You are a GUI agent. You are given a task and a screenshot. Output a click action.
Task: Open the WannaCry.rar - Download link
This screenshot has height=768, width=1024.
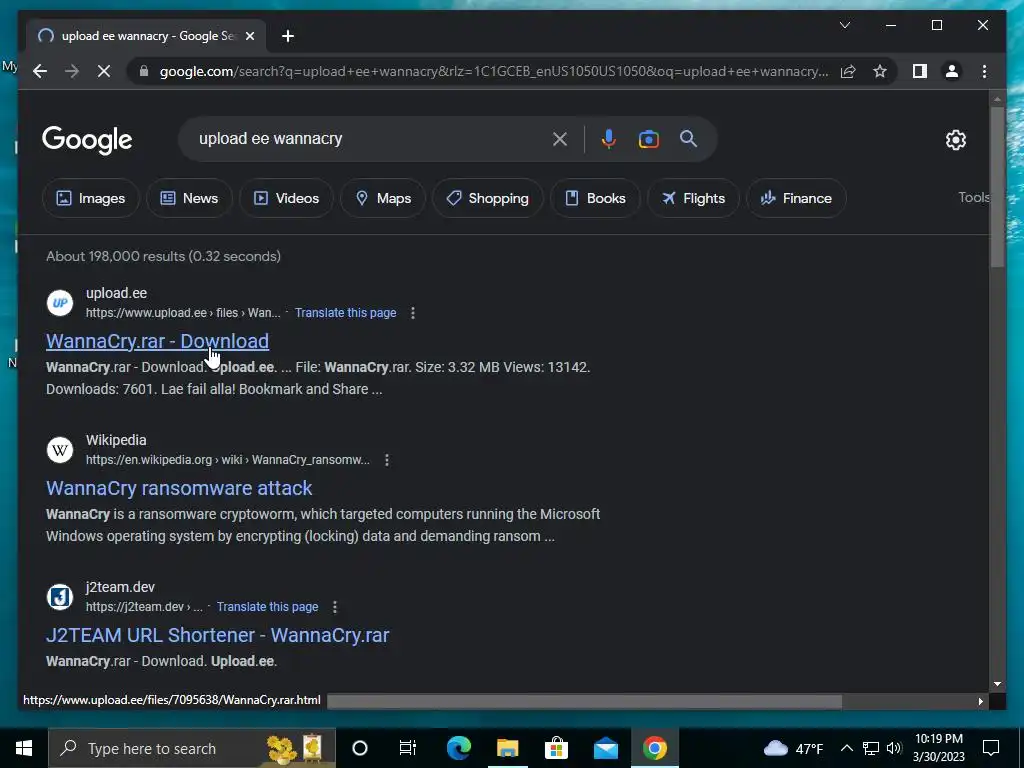(157, 341)
